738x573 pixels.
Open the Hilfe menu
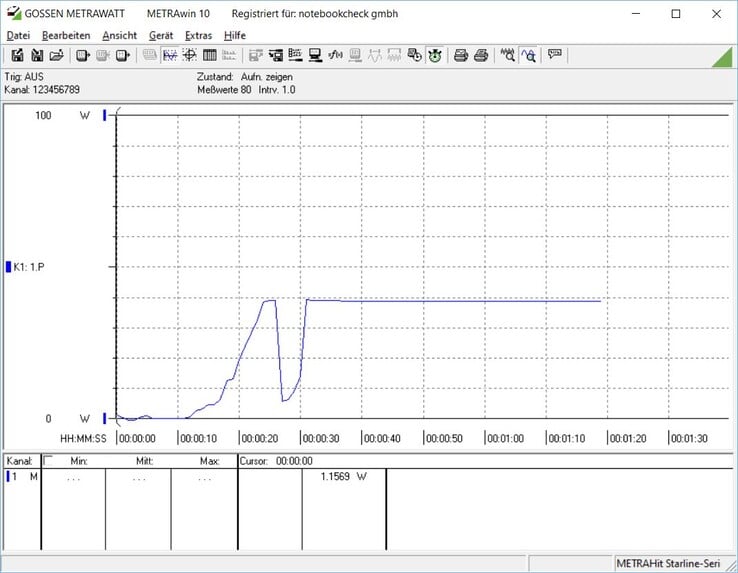tap(235, 35)
